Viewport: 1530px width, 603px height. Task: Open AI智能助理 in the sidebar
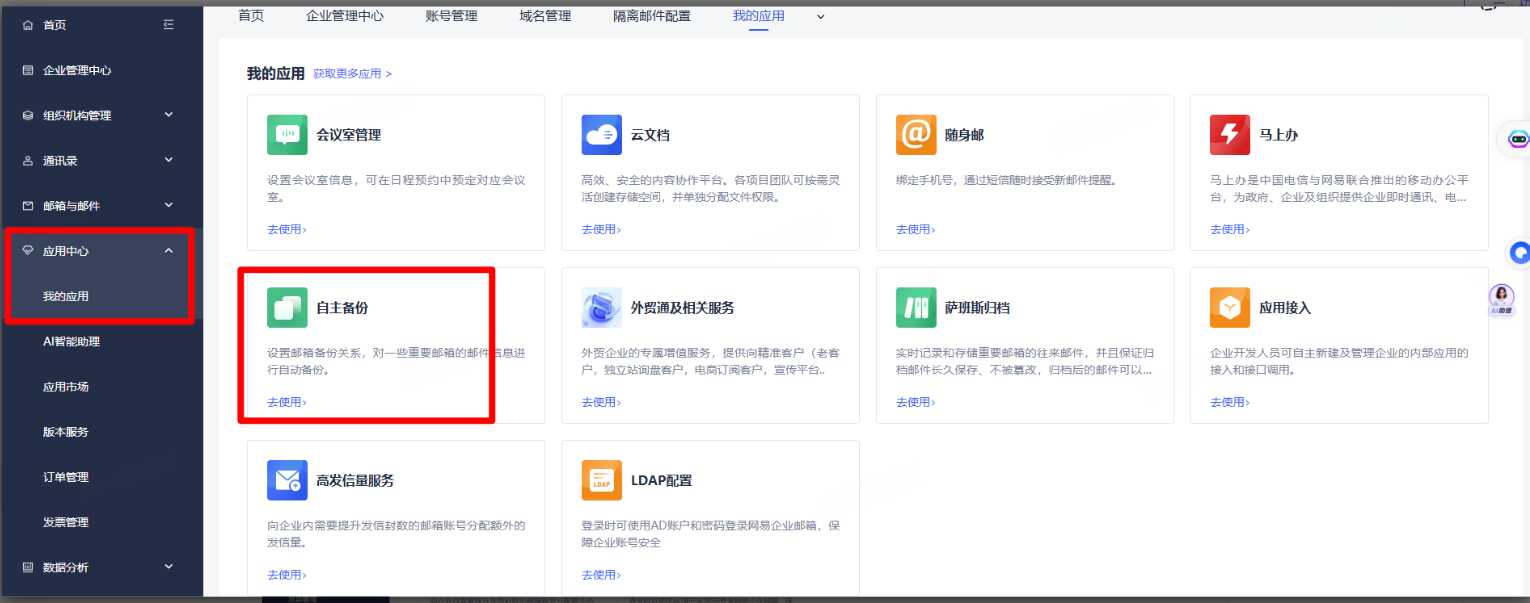[71, 341]
